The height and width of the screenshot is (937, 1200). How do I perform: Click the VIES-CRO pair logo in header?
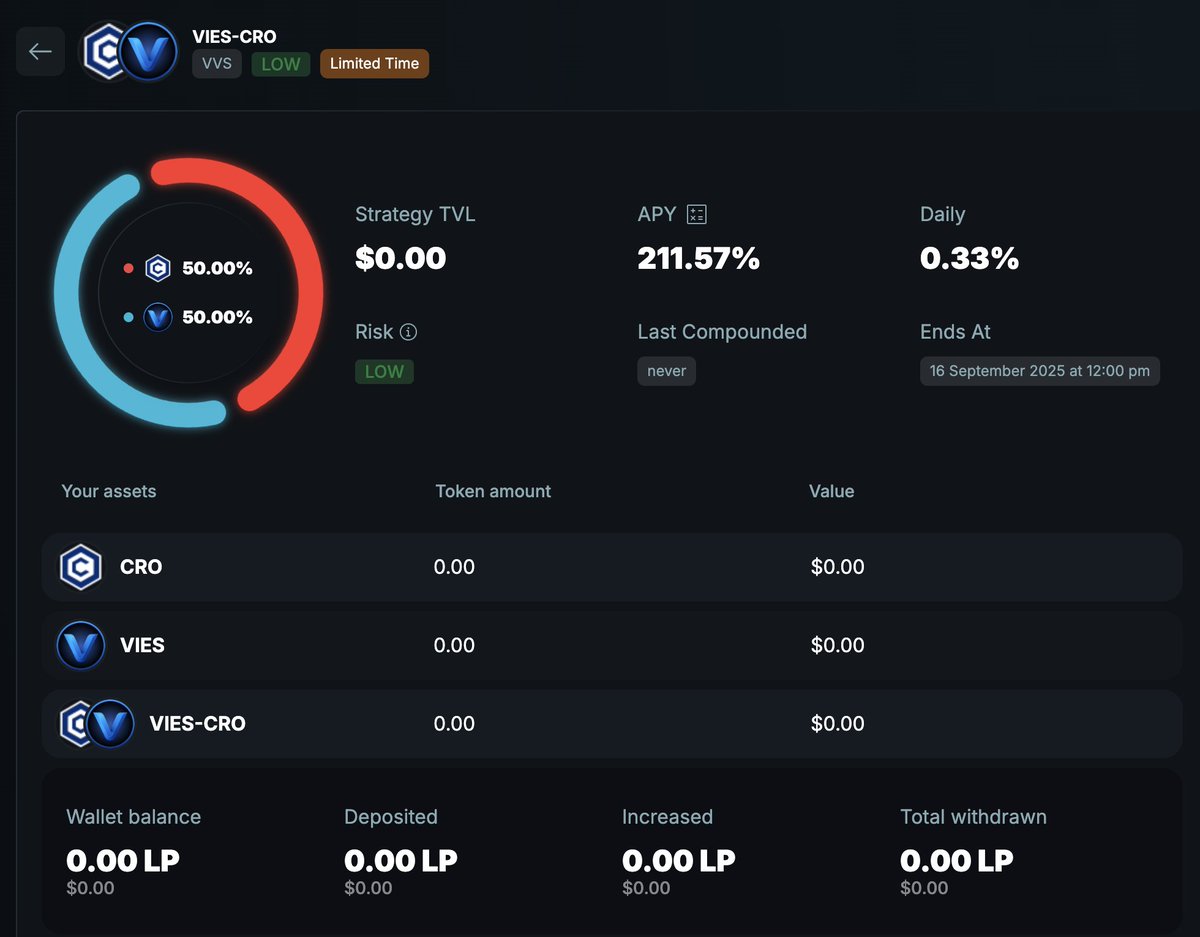(129, 51)
